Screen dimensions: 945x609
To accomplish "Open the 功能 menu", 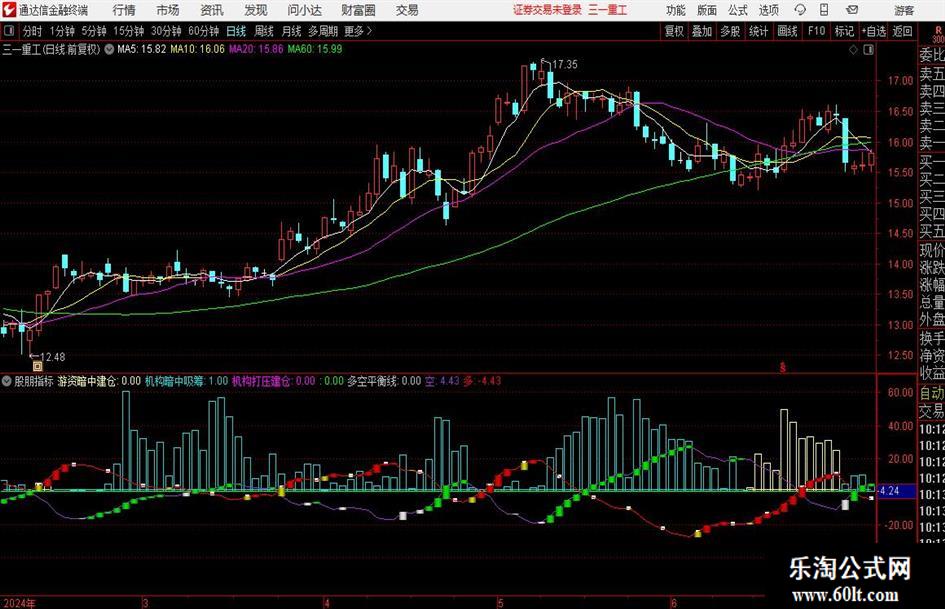I will [x=676, y=10].
